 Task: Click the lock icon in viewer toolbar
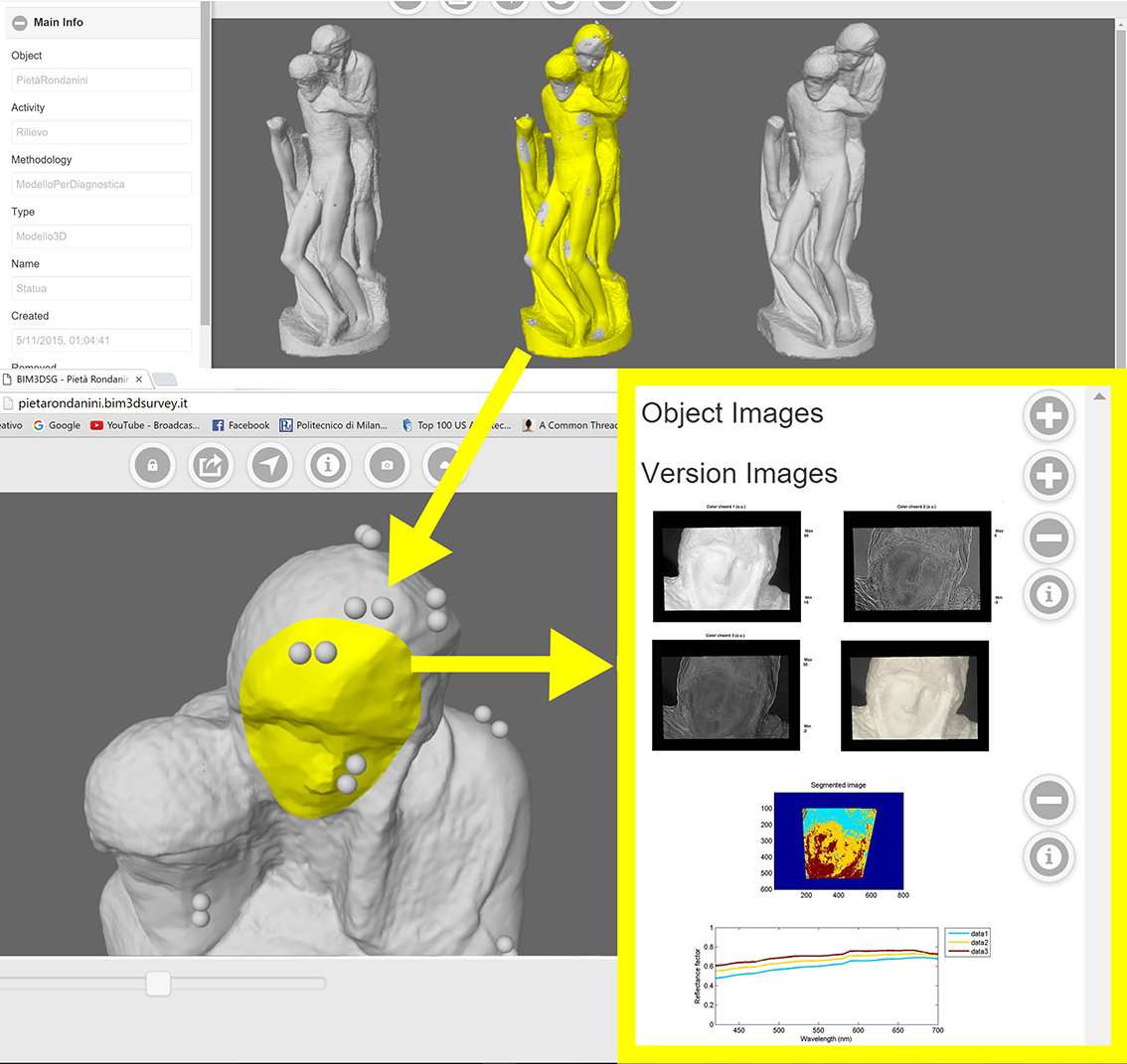point(152,466)
